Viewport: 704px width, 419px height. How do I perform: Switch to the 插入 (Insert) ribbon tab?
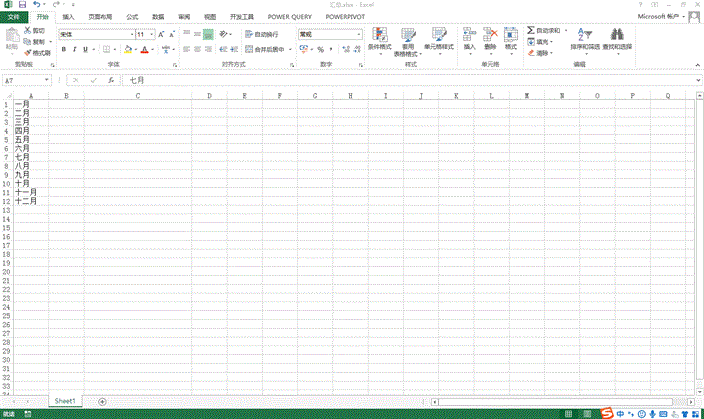pos(68,17)
